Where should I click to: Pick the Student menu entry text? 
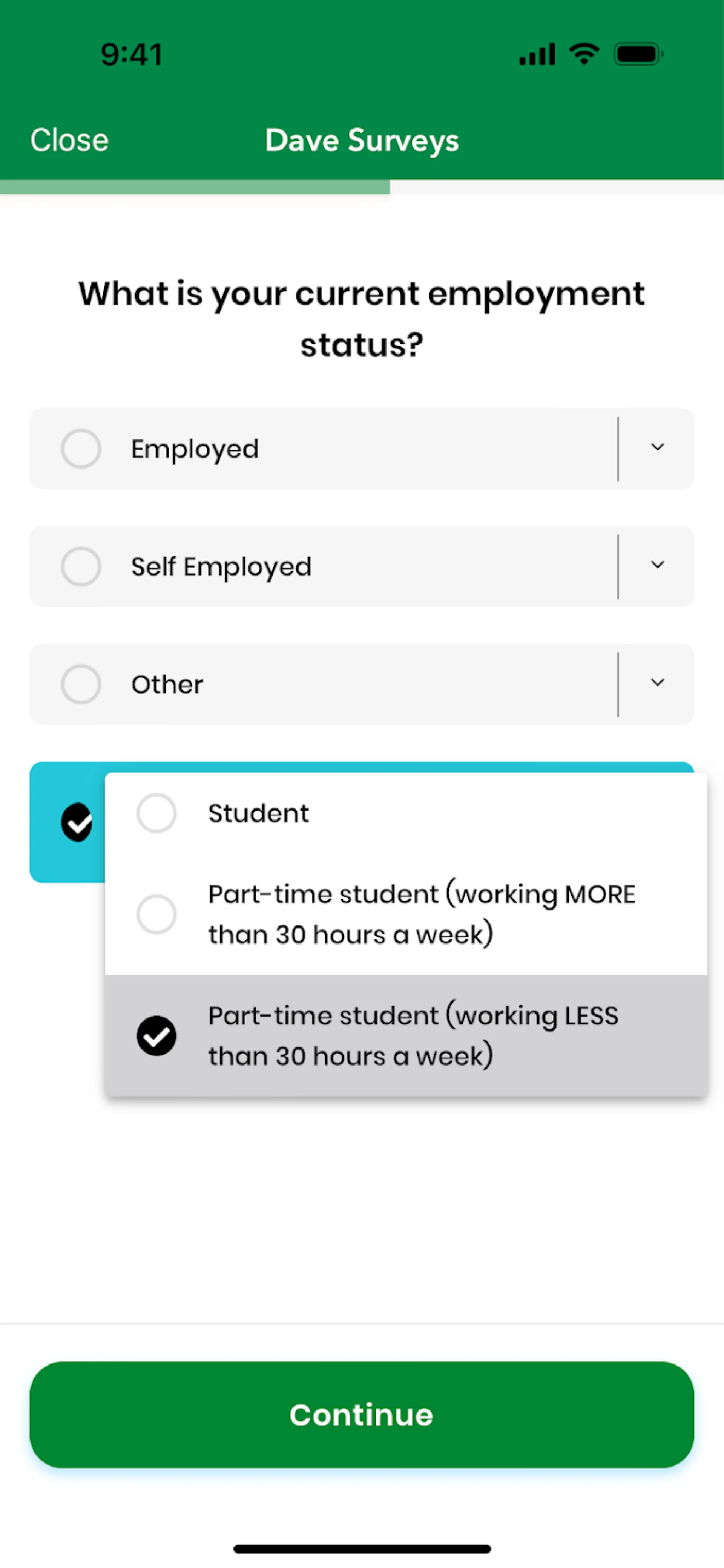coord(259,813)
